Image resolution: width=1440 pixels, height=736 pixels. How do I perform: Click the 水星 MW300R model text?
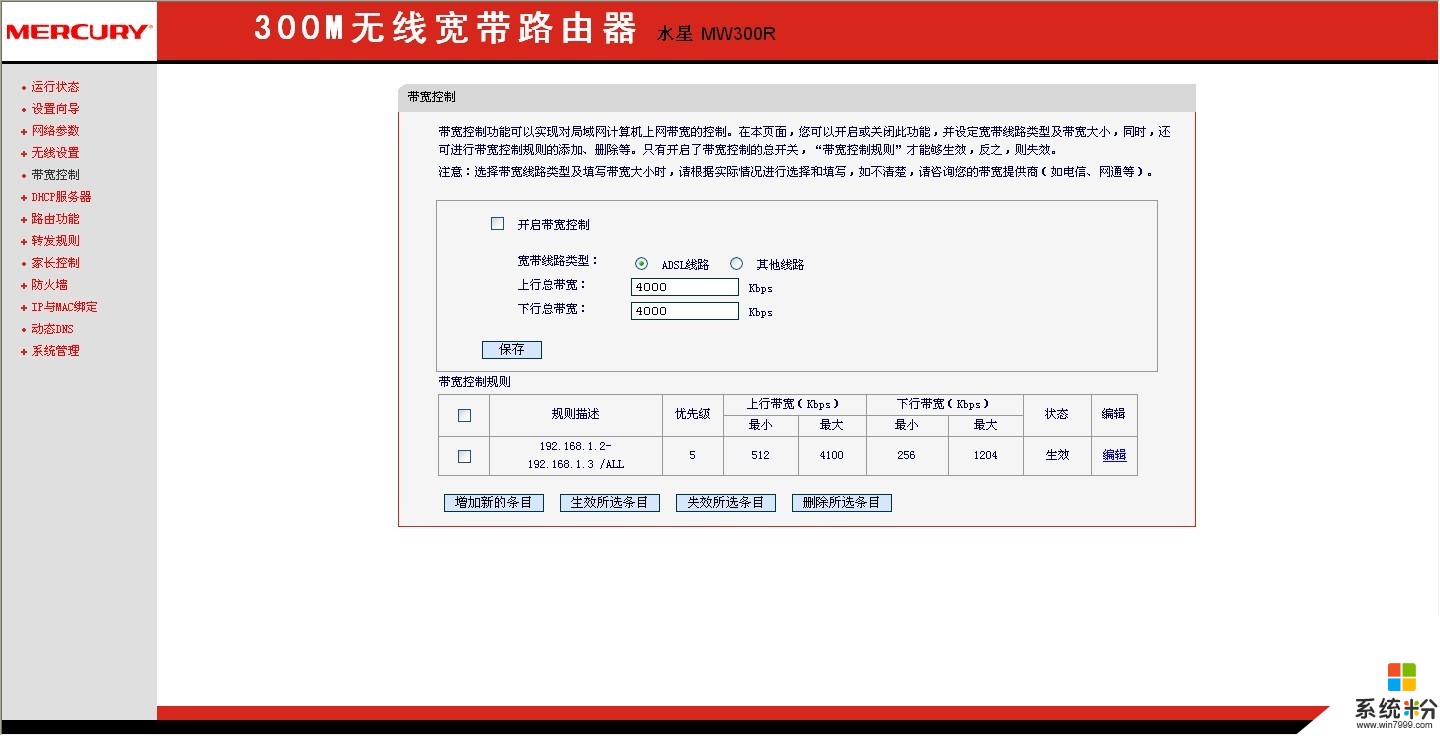click(x=716, y=33)
